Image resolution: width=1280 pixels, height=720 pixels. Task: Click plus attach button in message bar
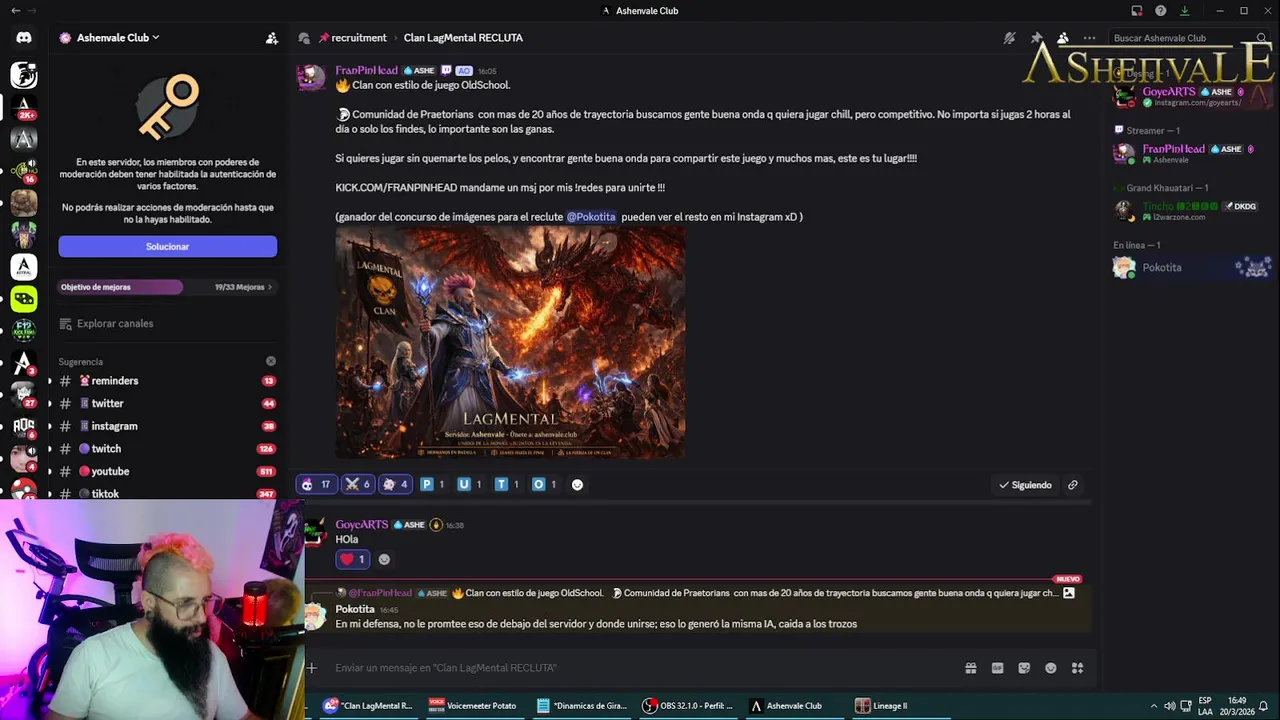pyautogui.click(x=311, y=668)
